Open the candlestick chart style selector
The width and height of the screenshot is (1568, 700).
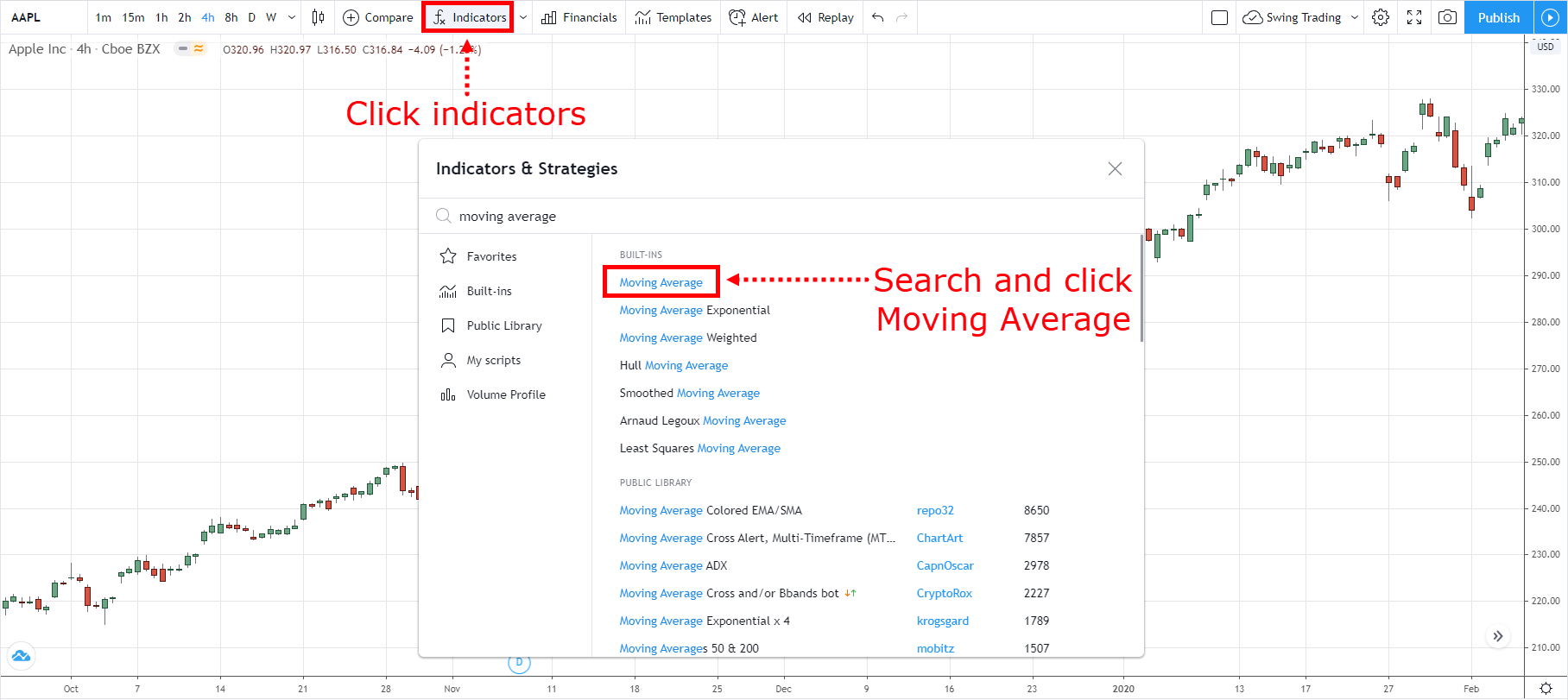point(318,17)
